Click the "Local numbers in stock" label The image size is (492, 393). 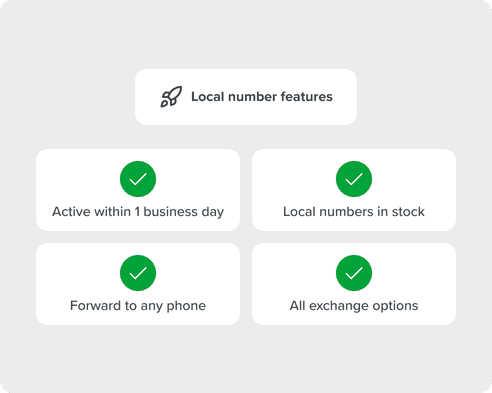pos(354,212)
